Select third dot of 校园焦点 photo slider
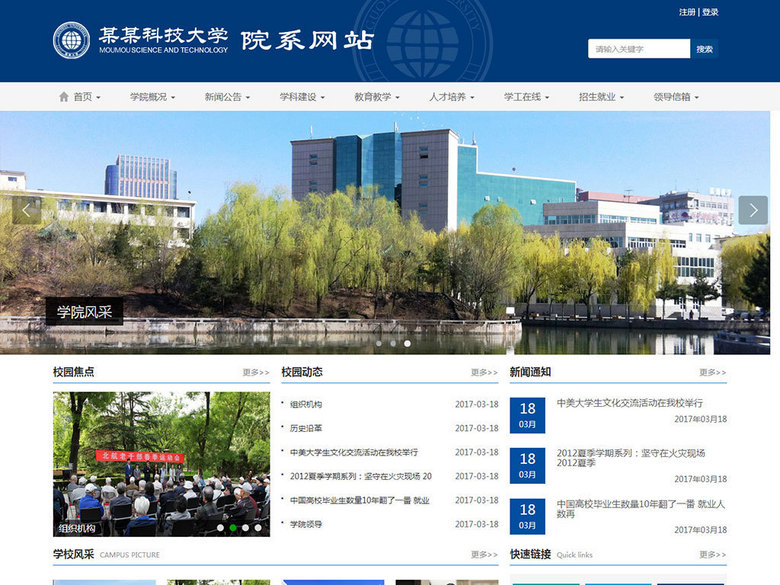780x585 pixels. tap(245, 528)
